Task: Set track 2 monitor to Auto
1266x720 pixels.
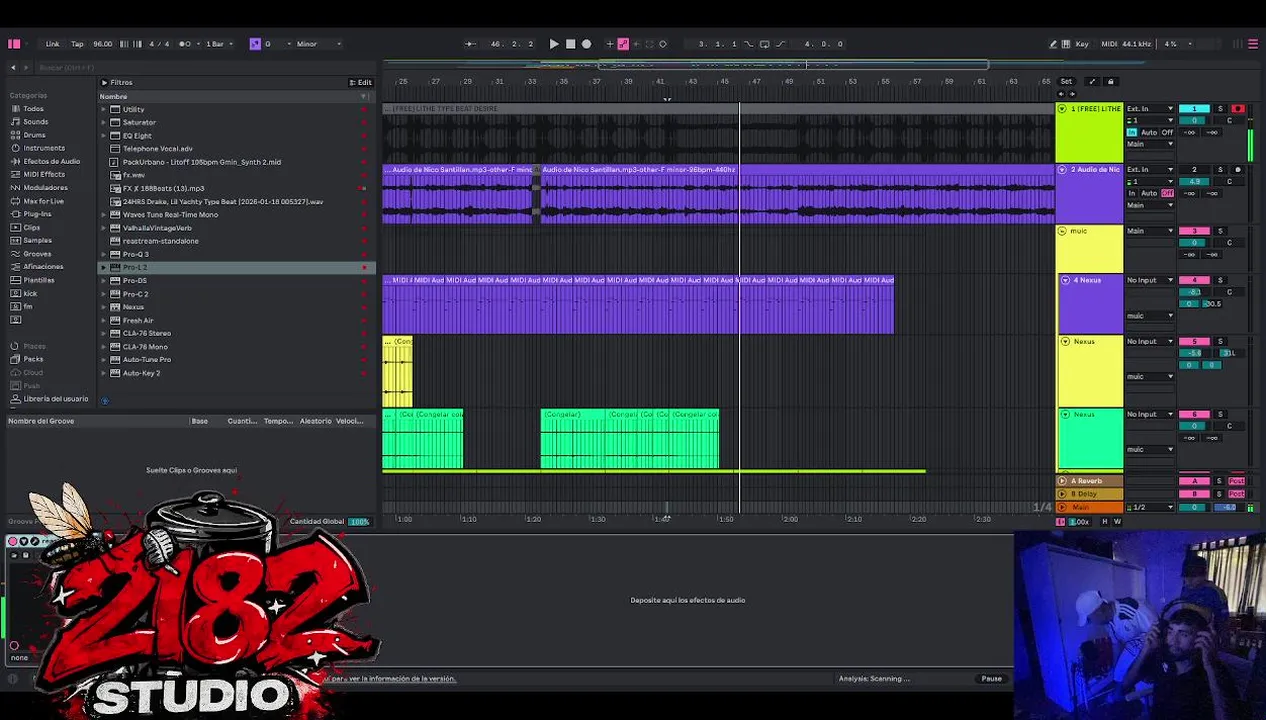Action: 1149,193
